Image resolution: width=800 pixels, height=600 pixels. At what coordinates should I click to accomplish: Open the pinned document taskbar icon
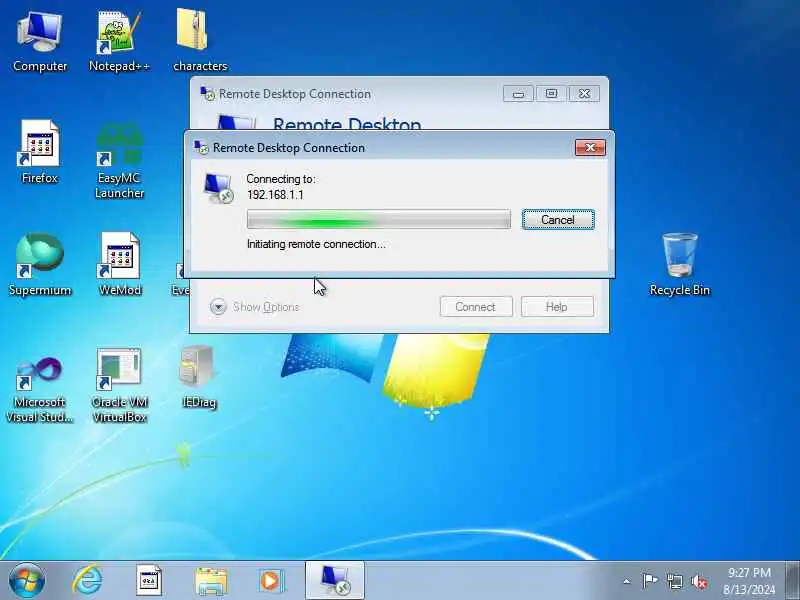(x=149, y=581)
